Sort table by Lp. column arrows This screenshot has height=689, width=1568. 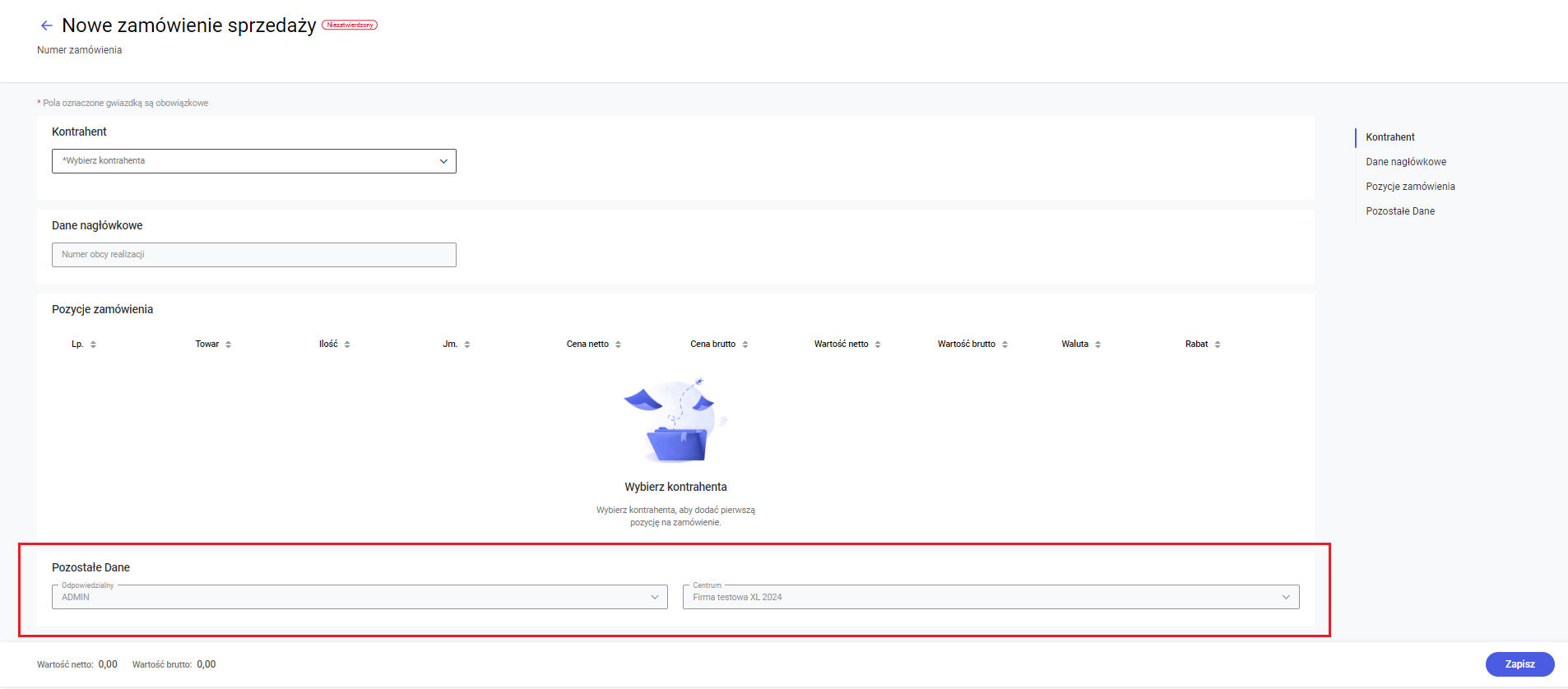click(x=93, y=344)
